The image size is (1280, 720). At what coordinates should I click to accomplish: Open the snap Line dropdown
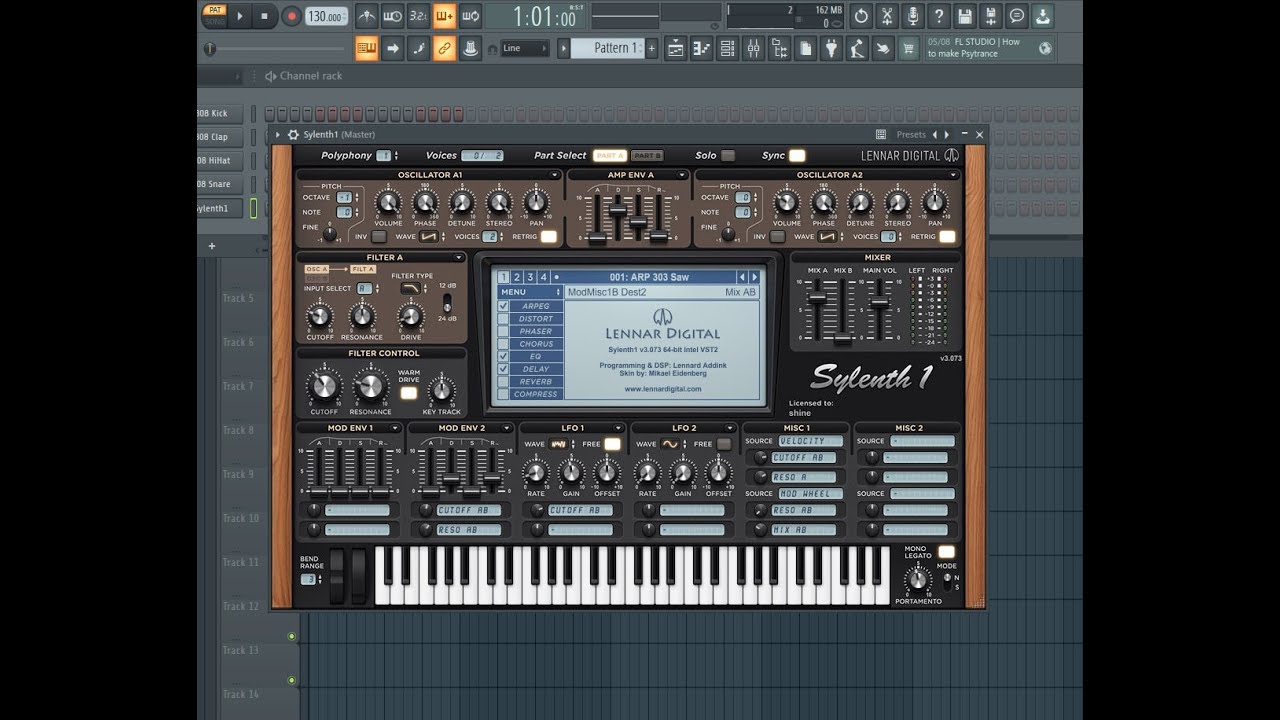point(524,48)
